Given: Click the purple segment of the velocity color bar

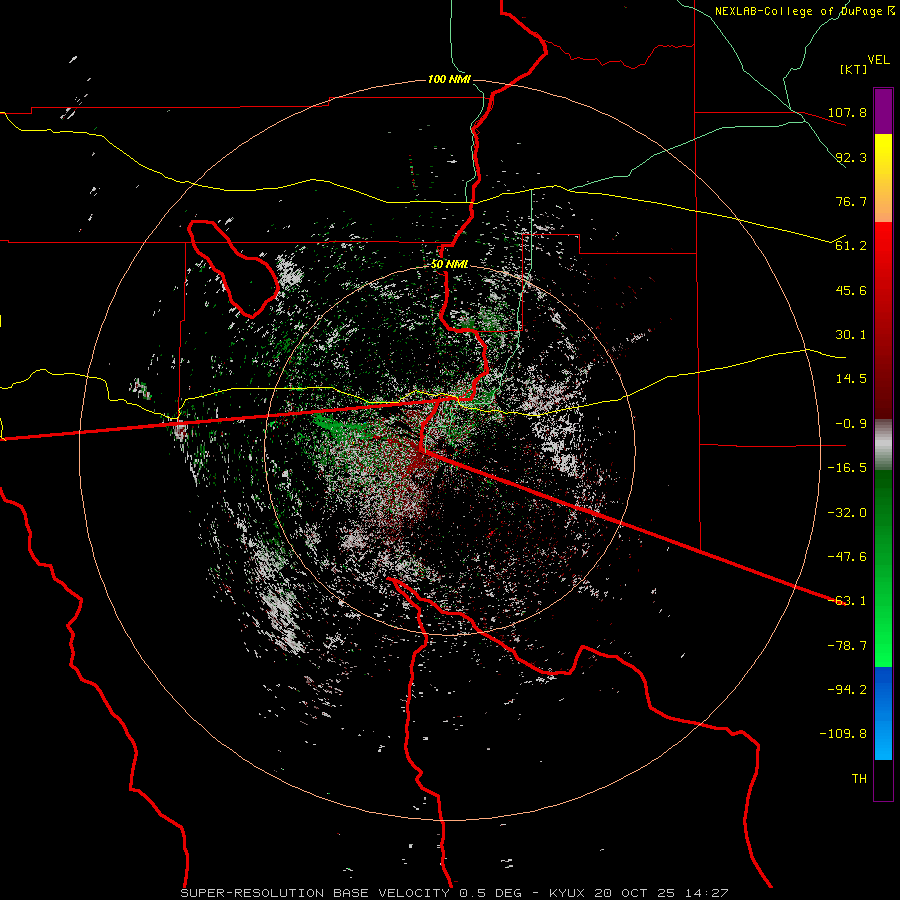Looking at the screenshot, I should (x=883, y=112).
